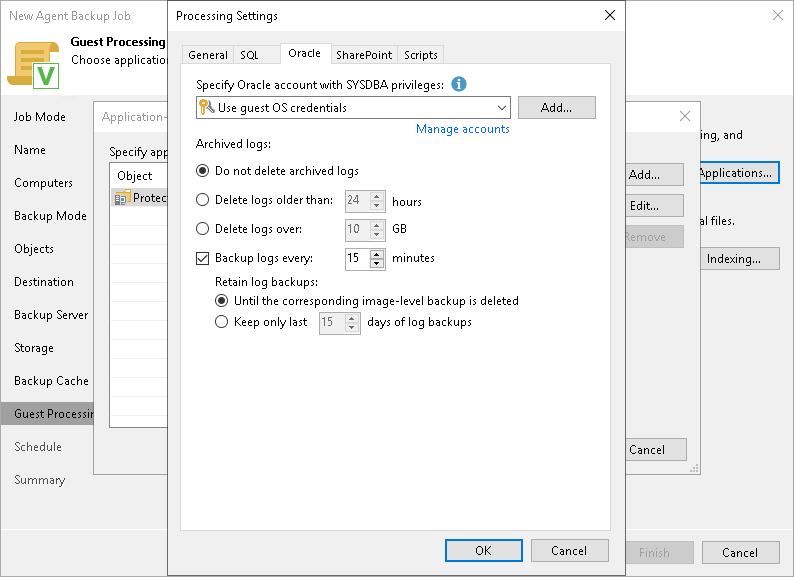794x577 pixels.
Task: Click the Applications button in wizard
Action: [x=739, y=173]
